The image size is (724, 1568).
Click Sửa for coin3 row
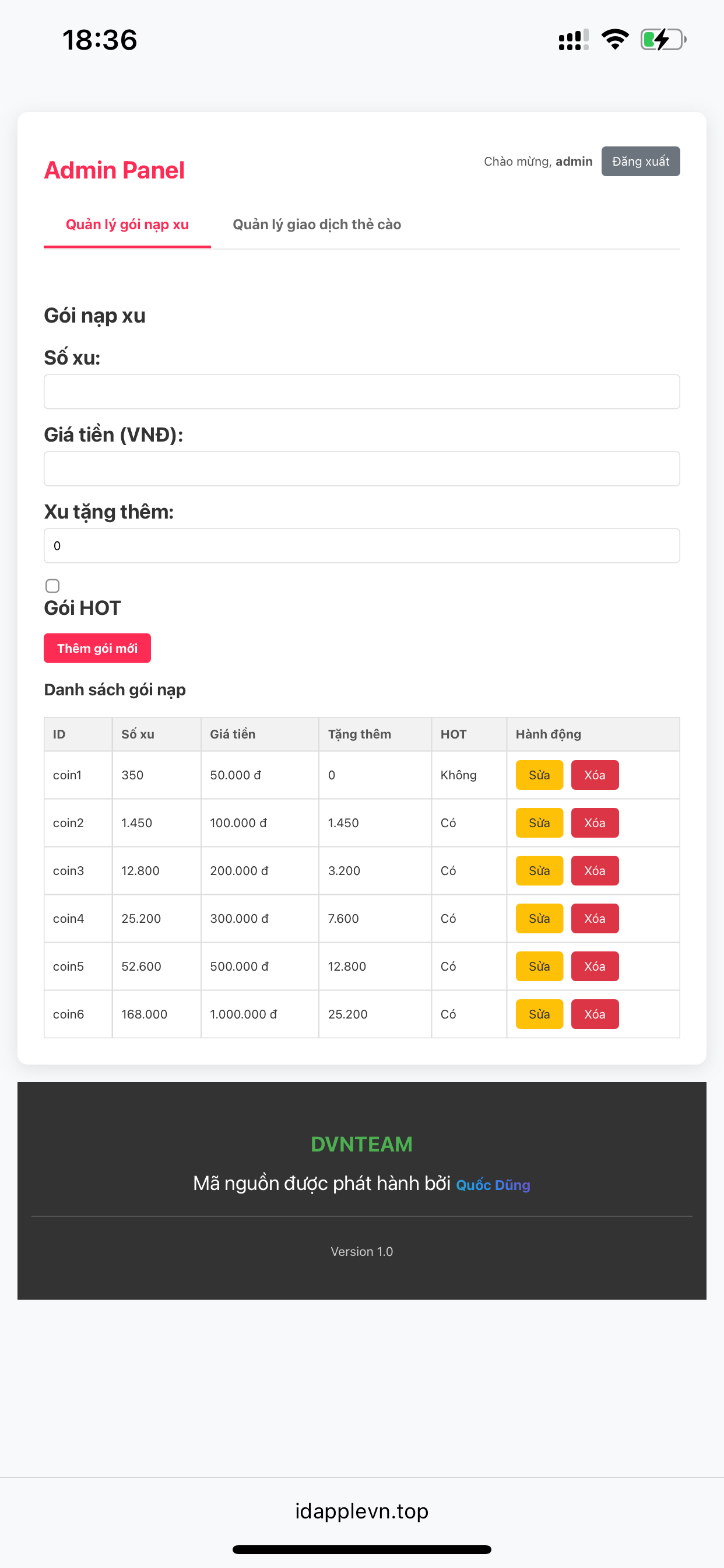539,870
